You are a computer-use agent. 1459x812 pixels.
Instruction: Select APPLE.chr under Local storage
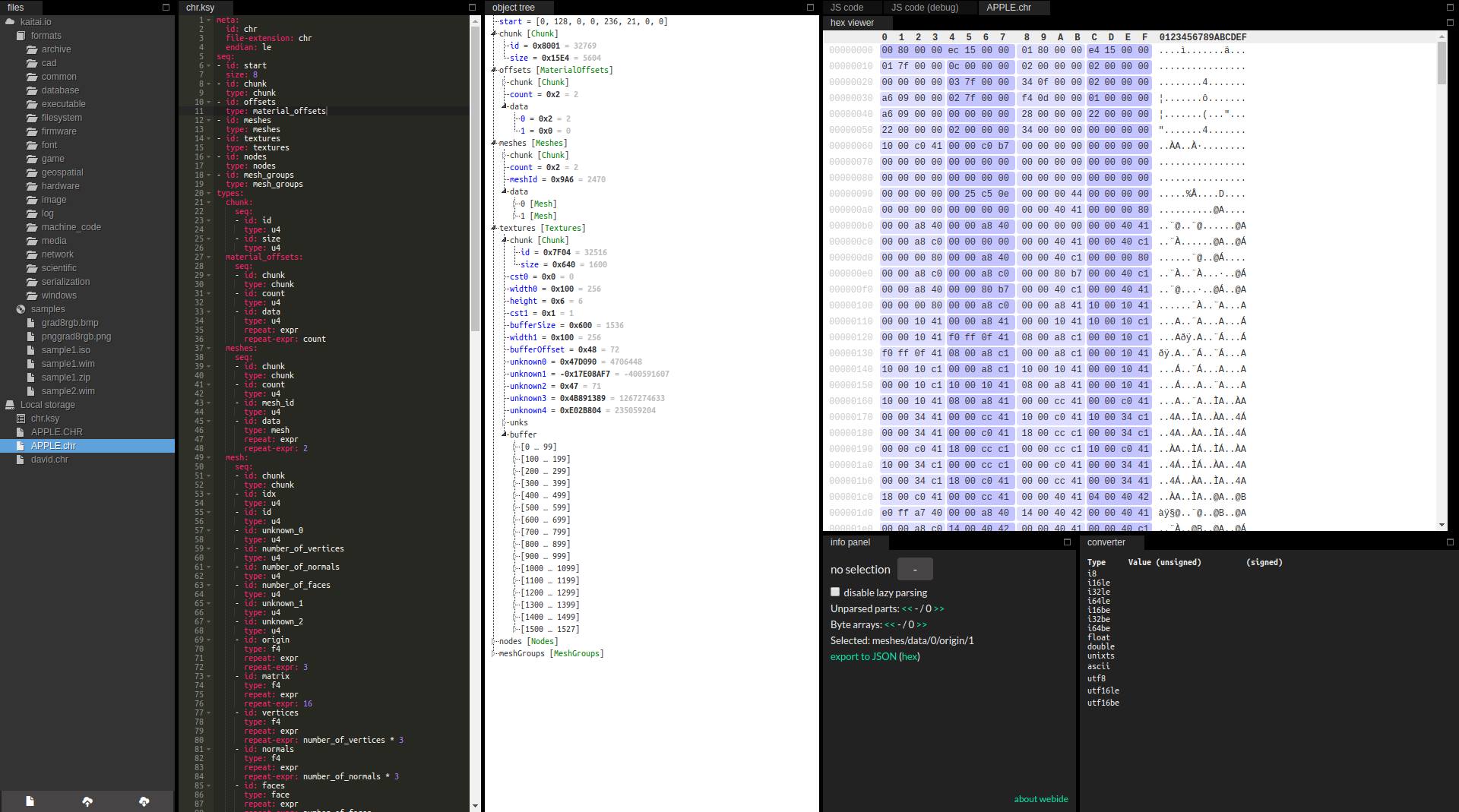(52, 446)
